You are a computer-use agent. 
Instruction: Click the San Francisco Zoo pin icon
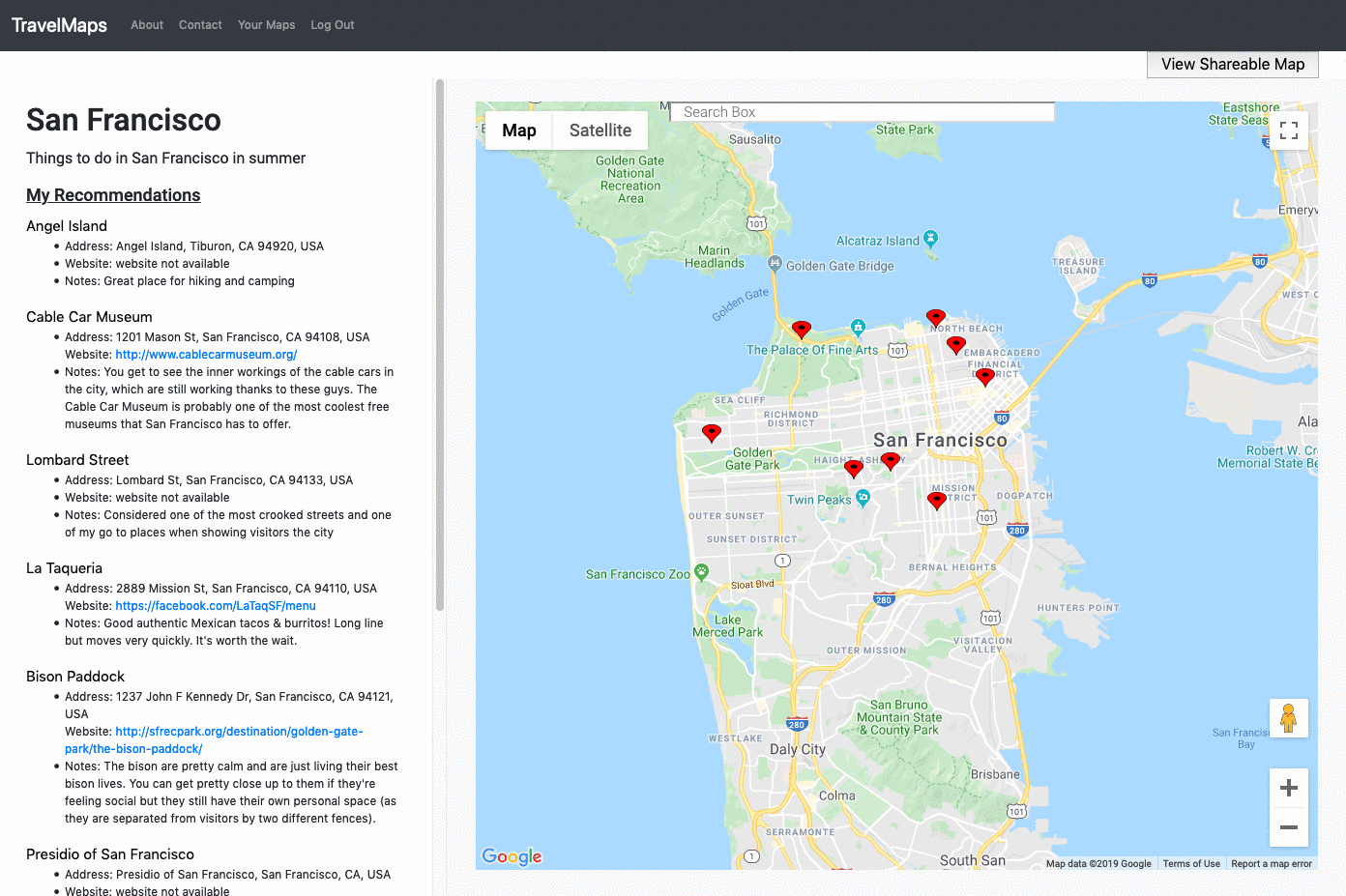[x=702, y=572]
